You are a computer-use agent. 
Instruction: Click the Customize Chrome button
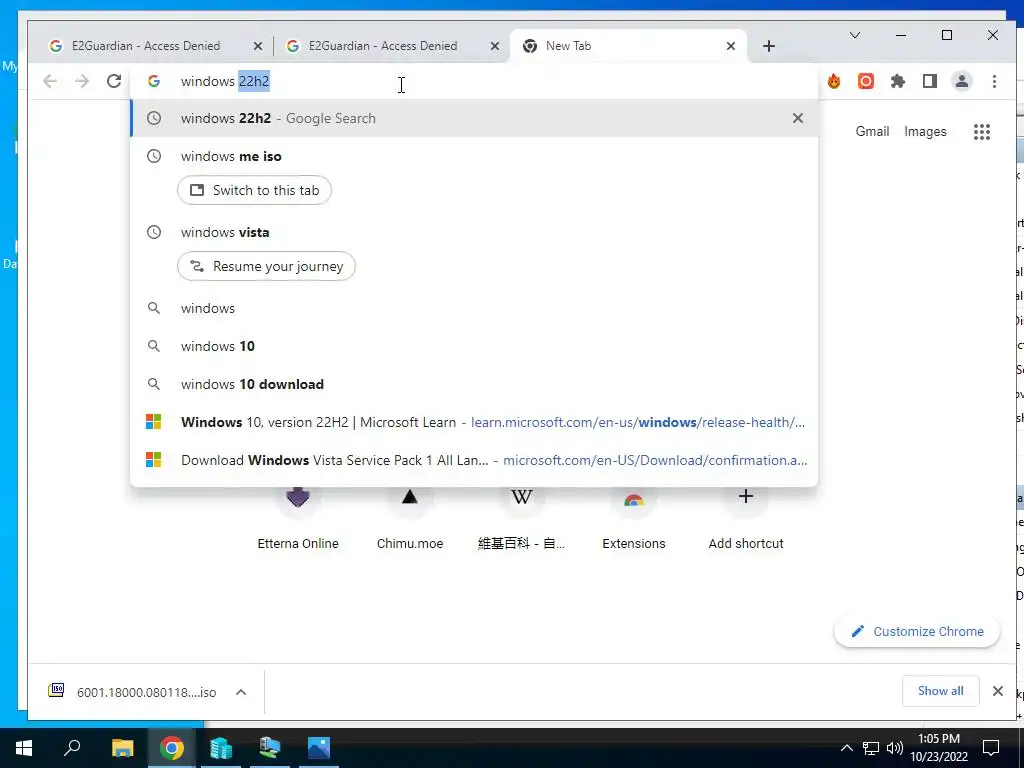917,632
